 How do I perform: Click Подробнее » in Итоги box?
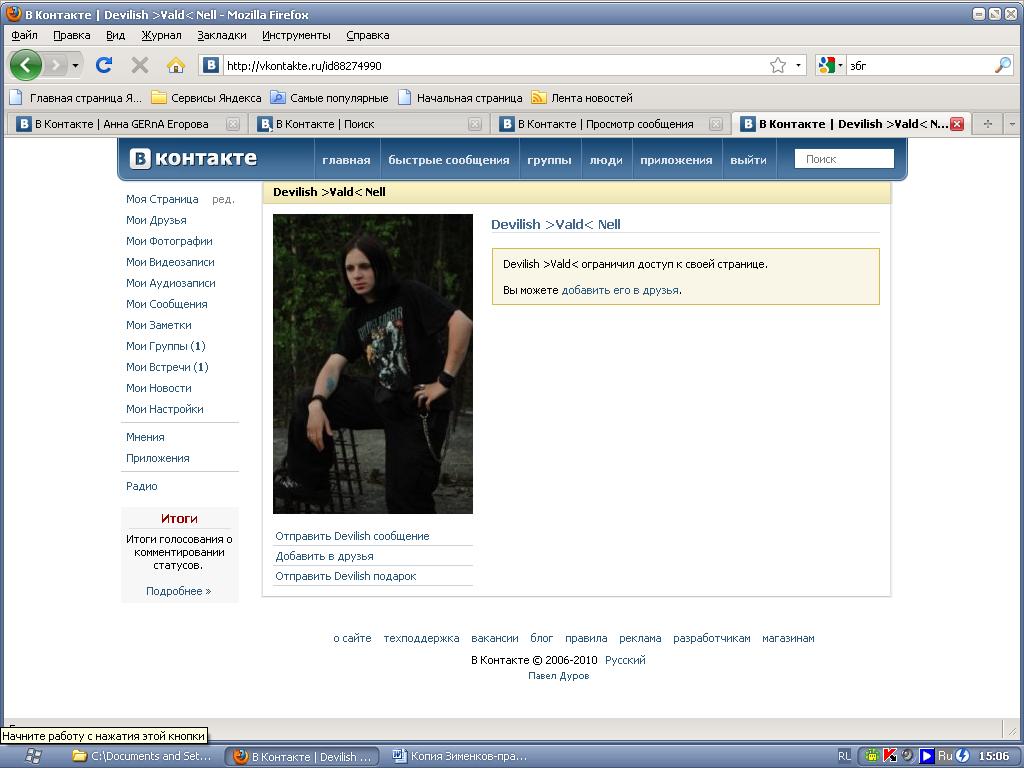tap(178, 591)
